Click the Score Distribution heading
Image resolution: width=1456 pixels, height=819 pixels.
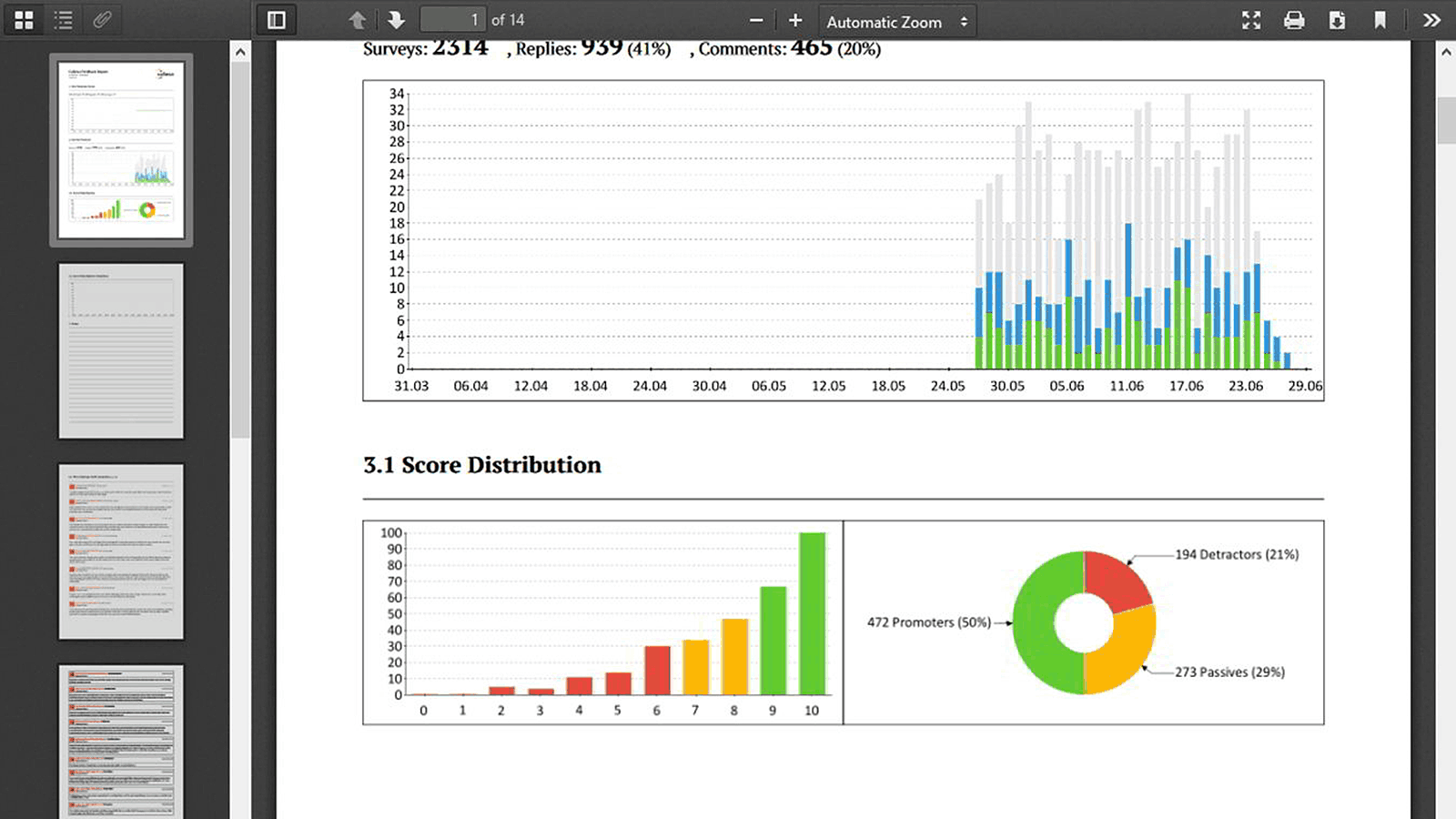[481, 465]
